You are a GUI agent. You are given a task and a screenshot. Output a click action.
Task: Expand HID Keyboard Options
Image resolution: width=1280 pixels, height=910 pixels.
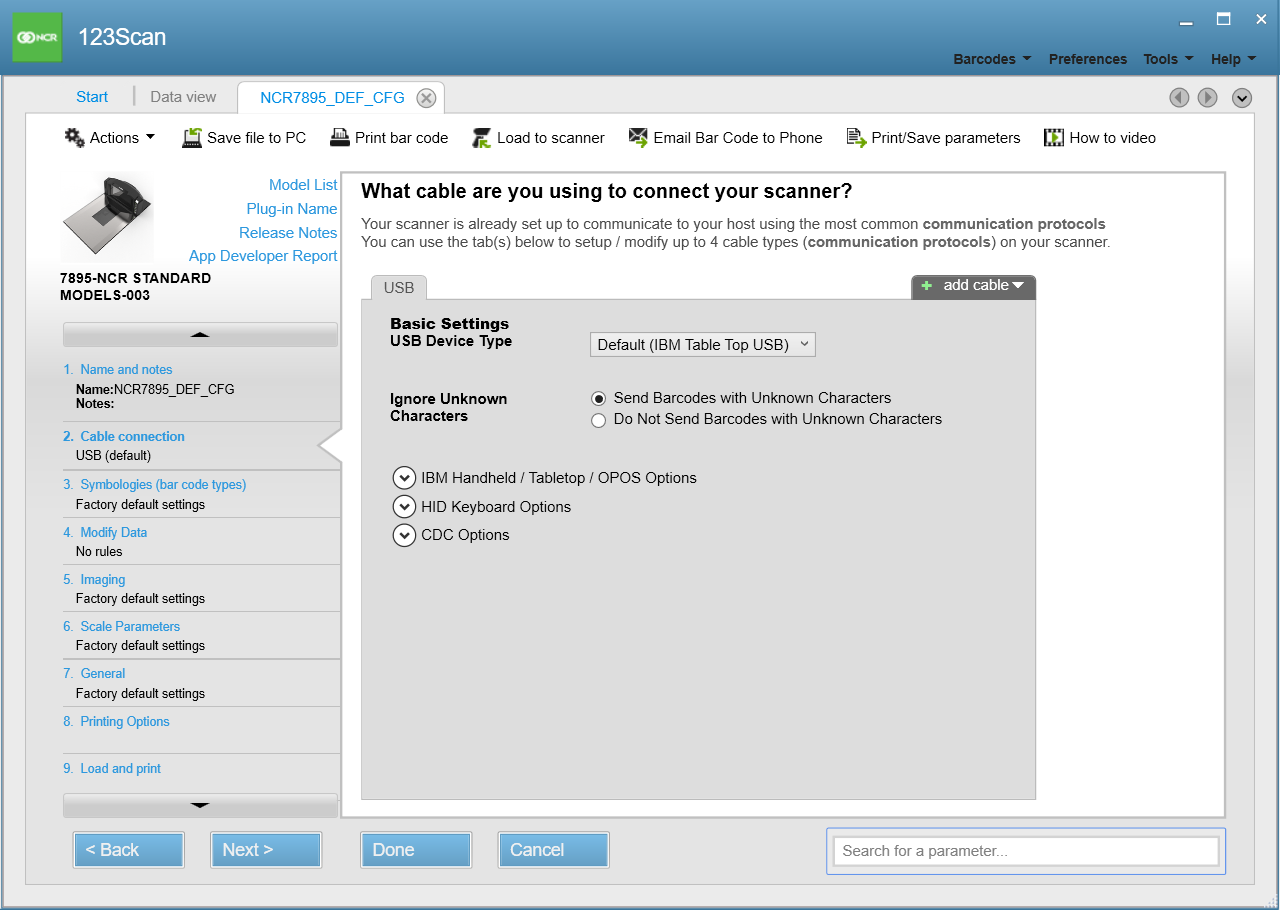click(x=404, y=507)
